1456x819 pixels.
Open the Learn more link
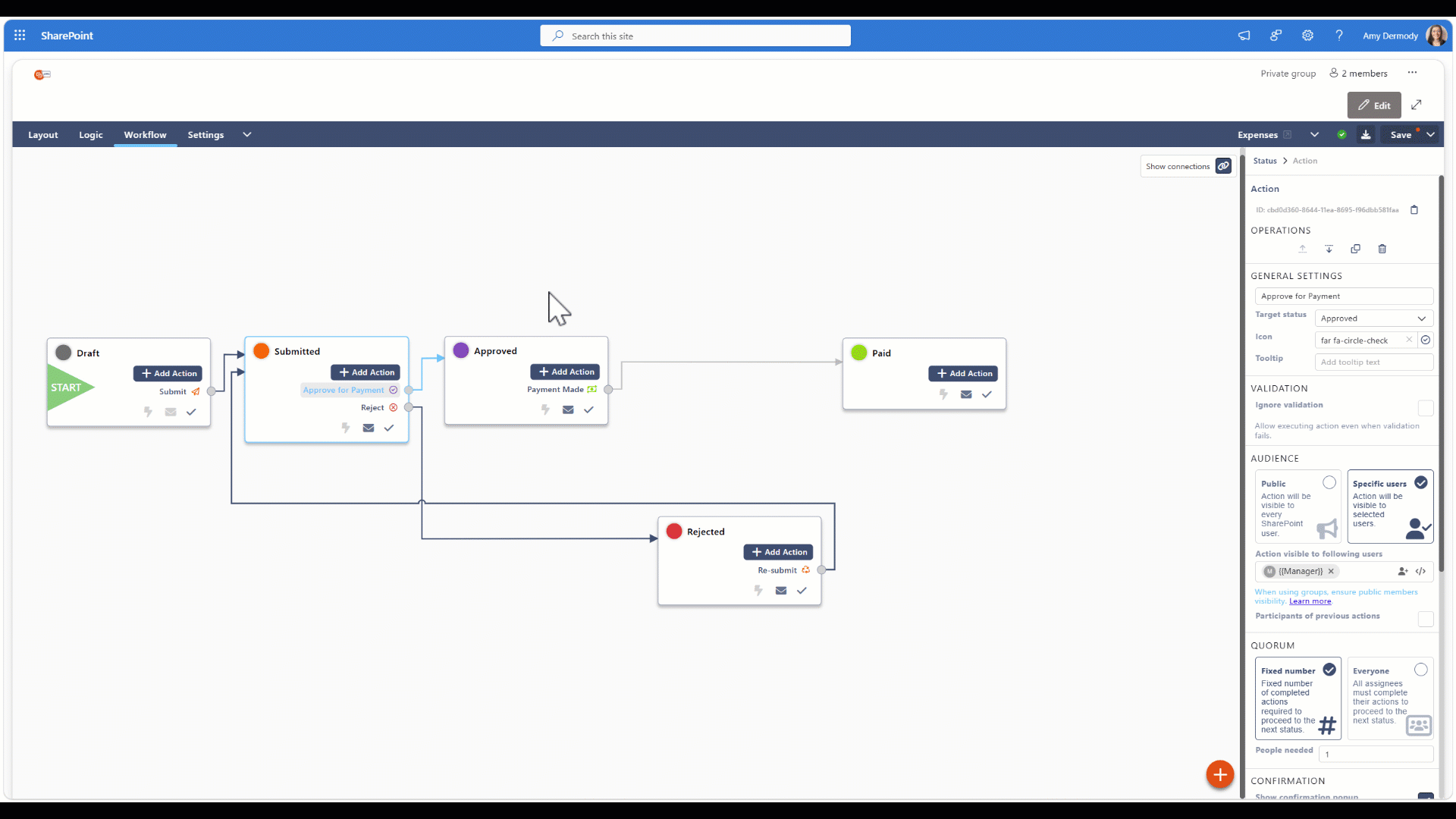[1310, 601]
